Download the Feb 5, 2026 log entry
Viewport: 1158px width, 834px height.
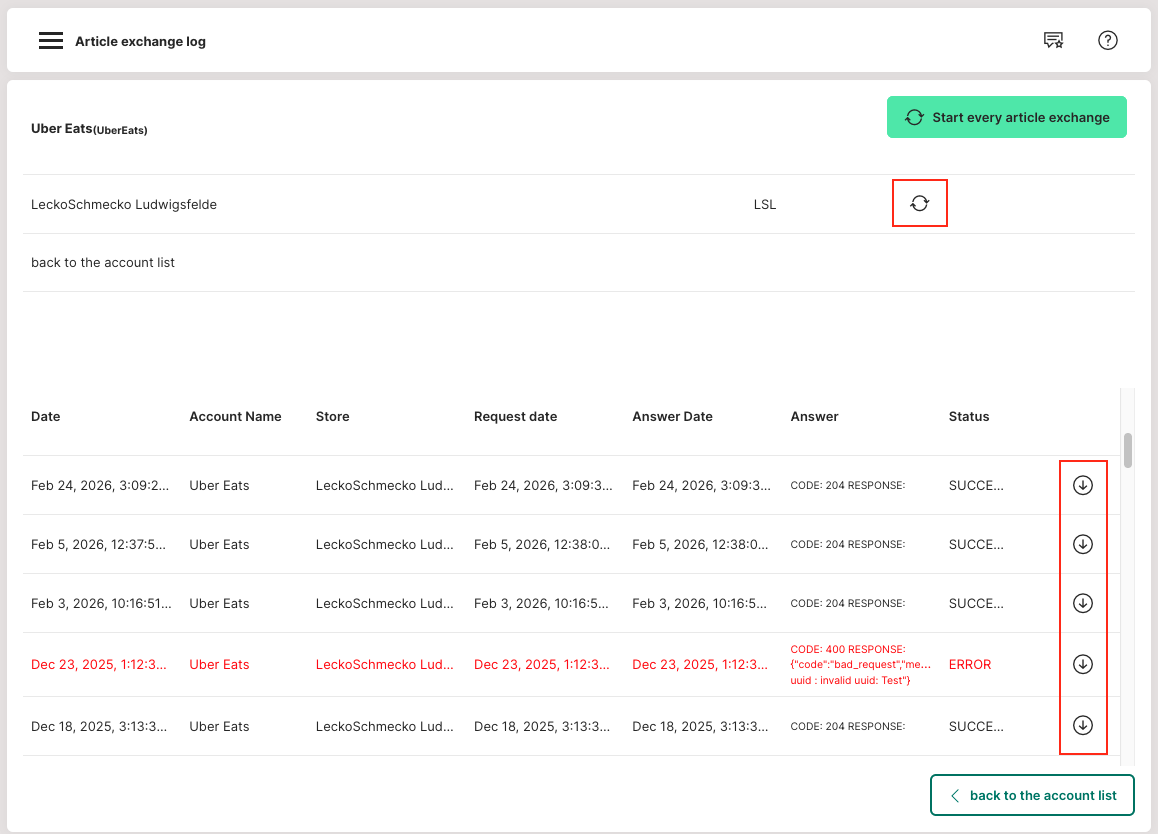coord(1082,544)
